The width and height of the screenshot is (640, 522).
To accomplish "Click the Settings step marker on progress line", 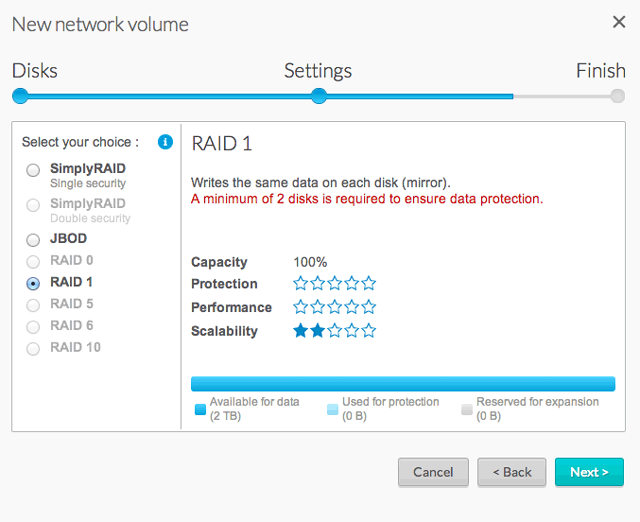I will [319, 96].
